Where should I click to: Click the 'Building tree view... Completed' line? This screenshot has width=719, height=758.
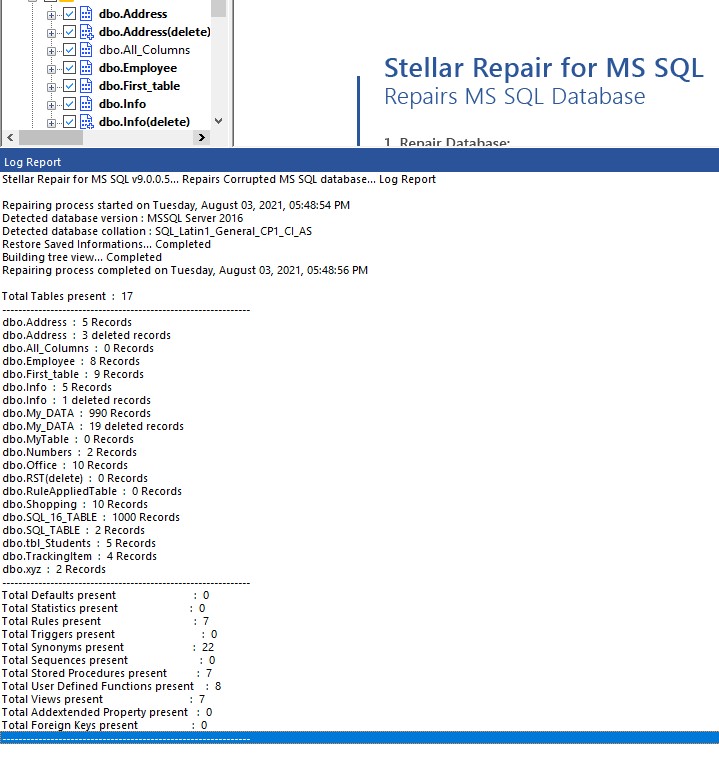82,257
